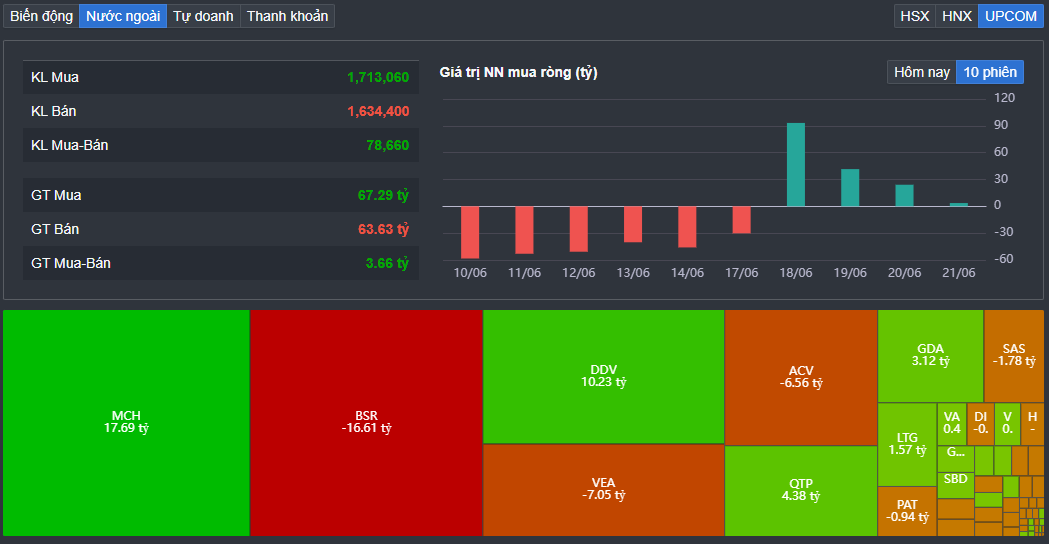1049x544 pixels.
Task: Click the Nước ngoài tab
Action: (123, 16)
